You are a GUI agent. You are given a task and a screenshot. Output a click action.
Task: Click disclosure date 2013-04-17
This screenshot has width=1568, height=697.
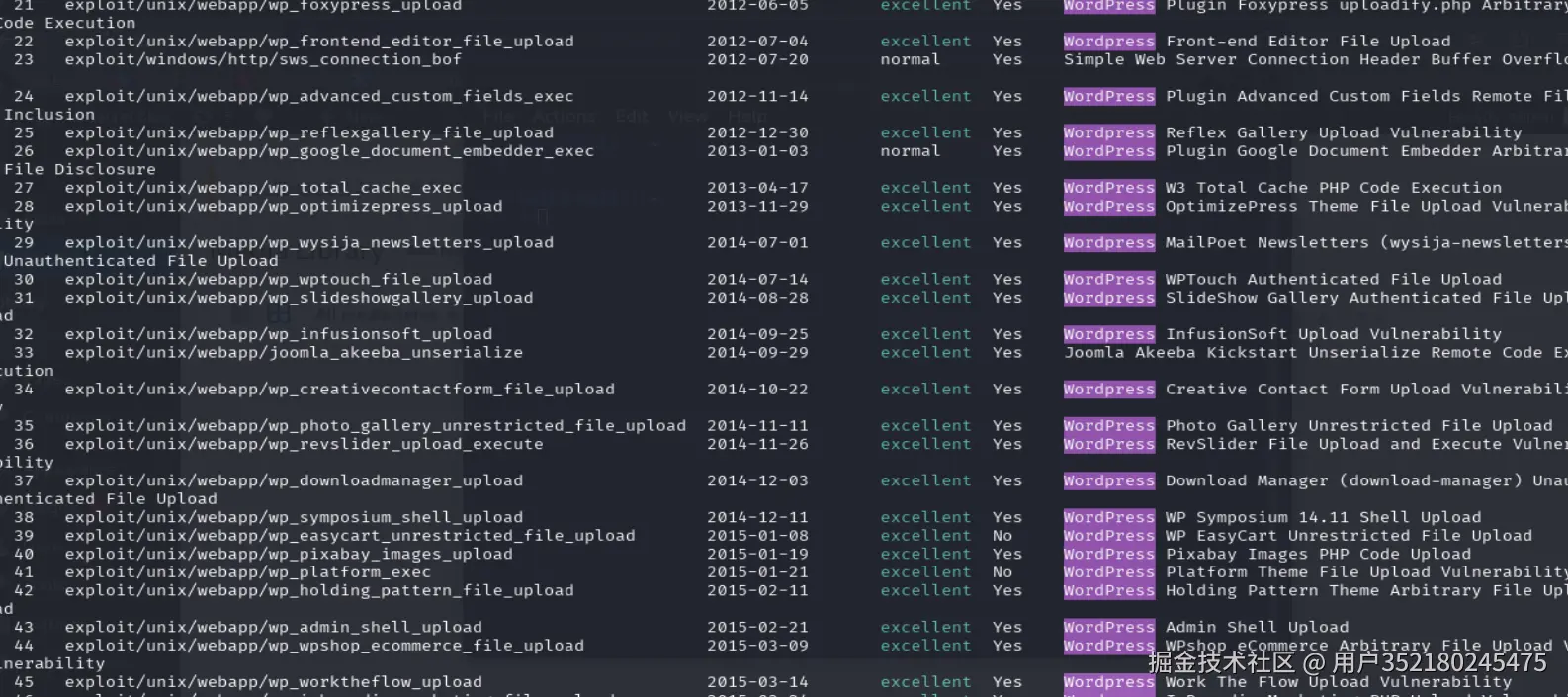click(x=757, y=188)
